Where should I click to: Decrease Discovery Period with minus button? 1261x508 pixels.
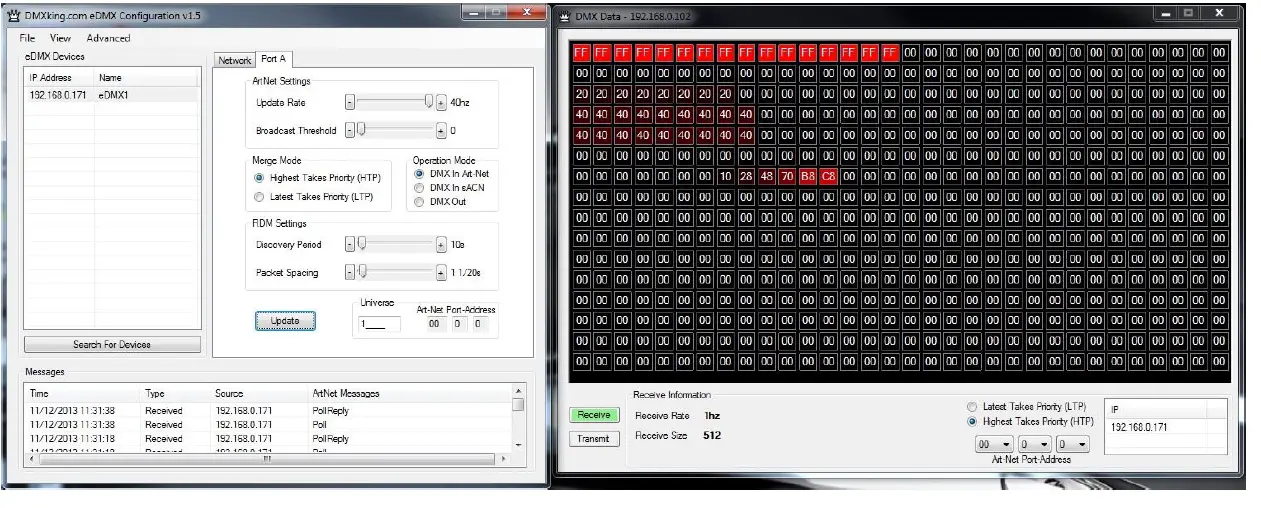(x=350, y=244)
